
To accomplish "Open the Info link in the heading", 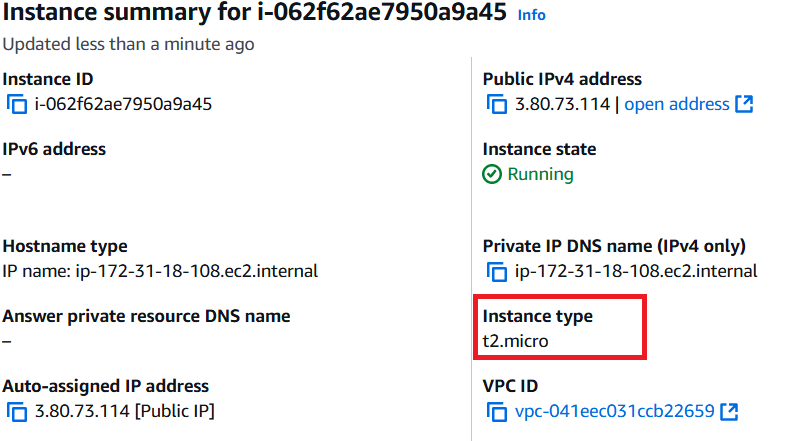I will (x=532, y=15).
